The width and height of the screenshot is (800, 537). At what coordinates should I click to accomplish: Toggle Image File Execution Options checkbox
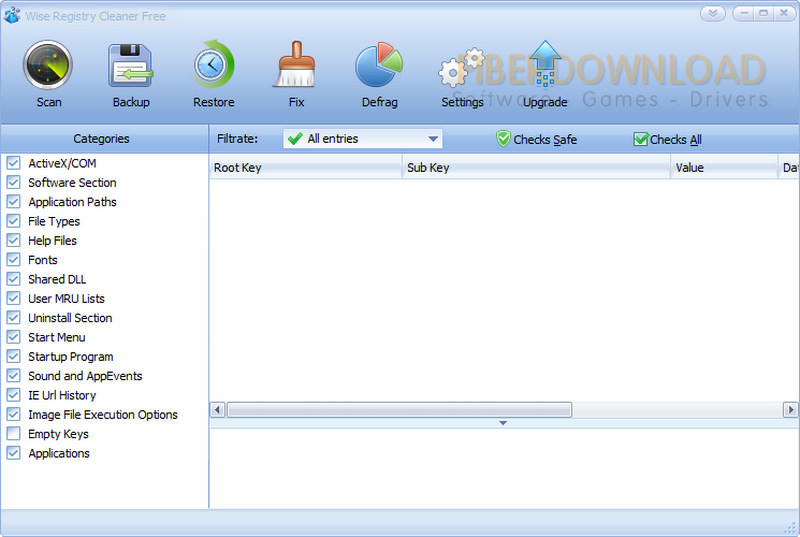click(x=13, y=415)
